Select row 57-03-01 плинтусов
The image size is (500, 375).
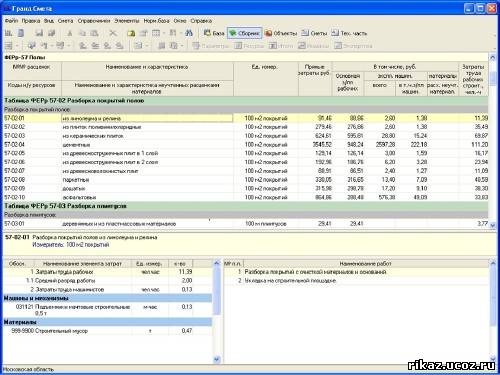click(246, 224)
